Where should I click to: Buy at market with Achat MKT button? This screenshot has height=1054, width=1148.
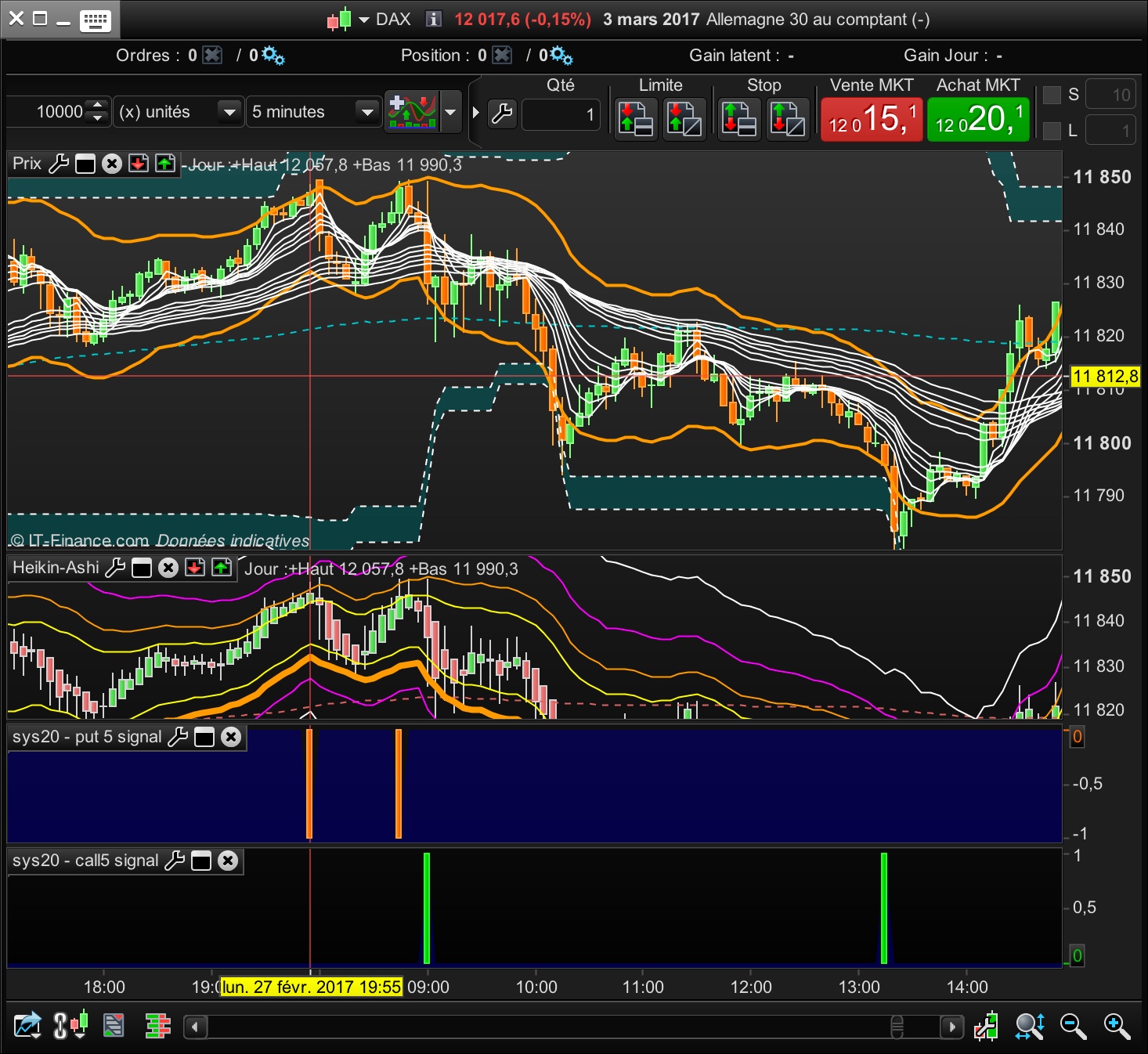pos(978,120)
